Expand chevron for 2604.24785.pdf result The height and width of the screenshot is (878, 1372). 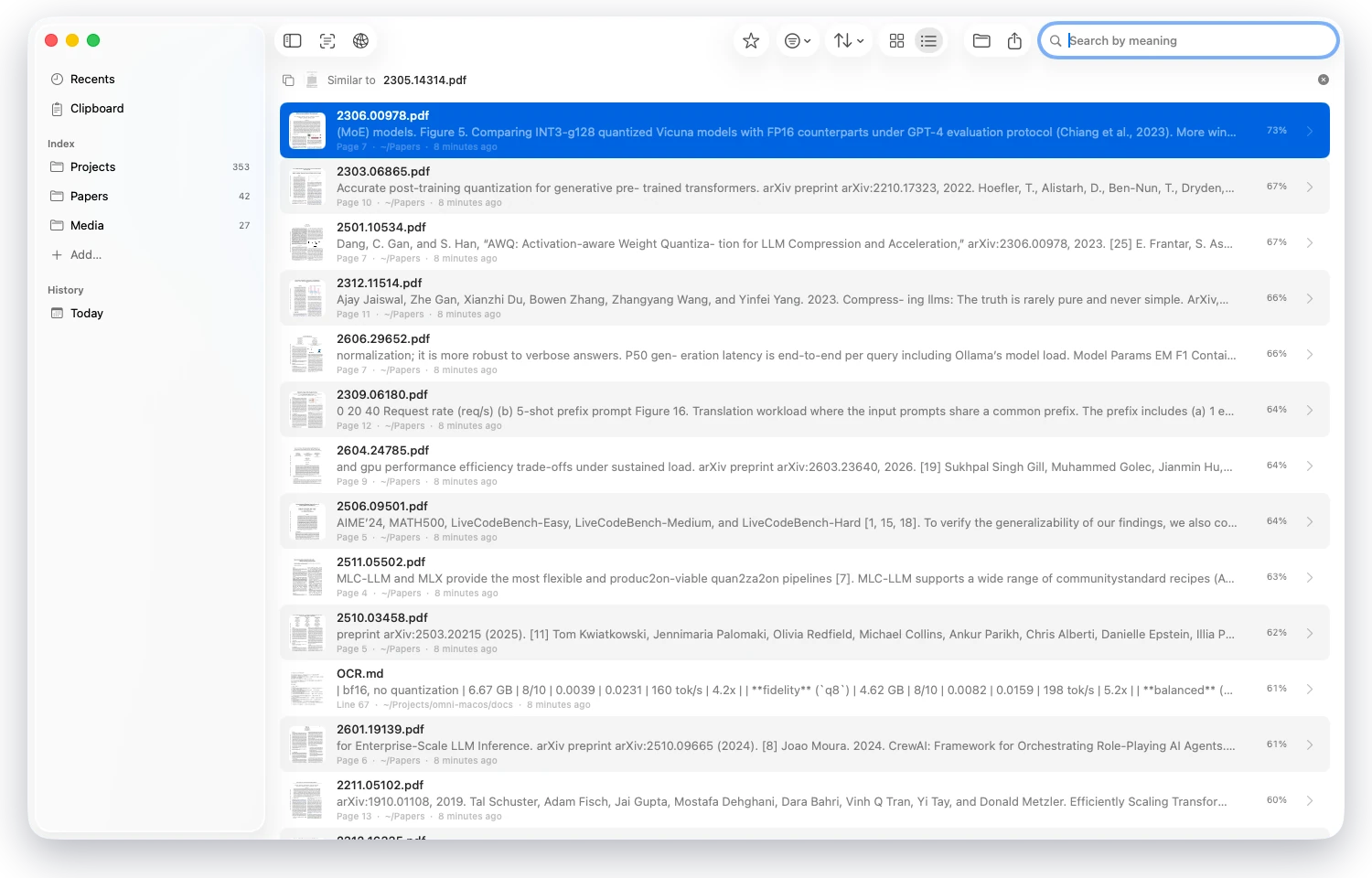[x=1310, y=466]
